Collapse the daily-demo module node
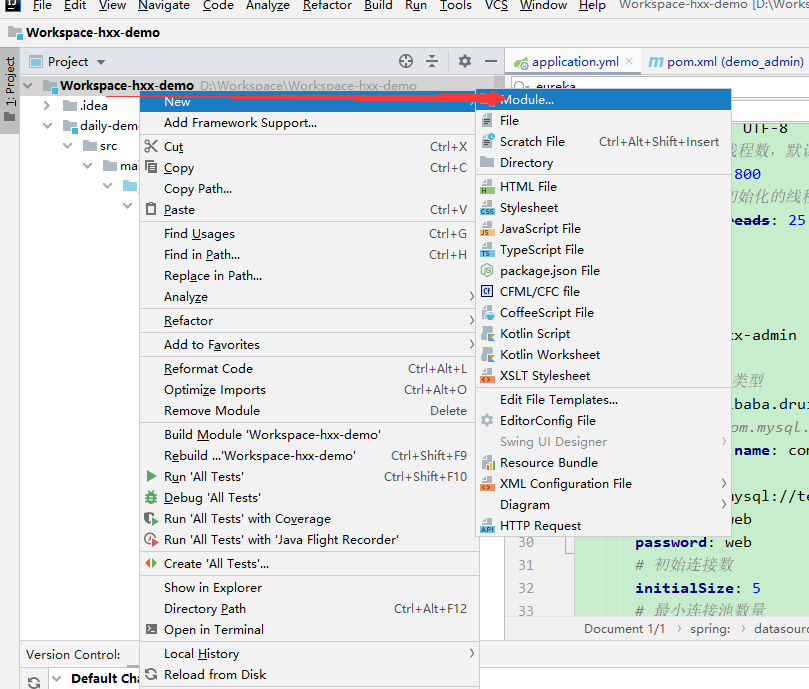Image resolution: width=809 pixels, height=689 pixels. click(x=47, y=125)
